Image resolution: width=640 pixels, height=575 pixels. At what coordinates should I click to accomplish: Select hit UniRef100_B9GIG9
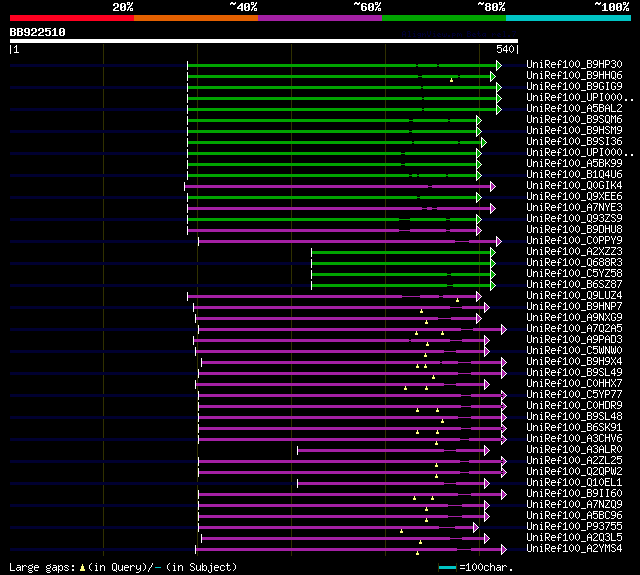click(574, 87)
